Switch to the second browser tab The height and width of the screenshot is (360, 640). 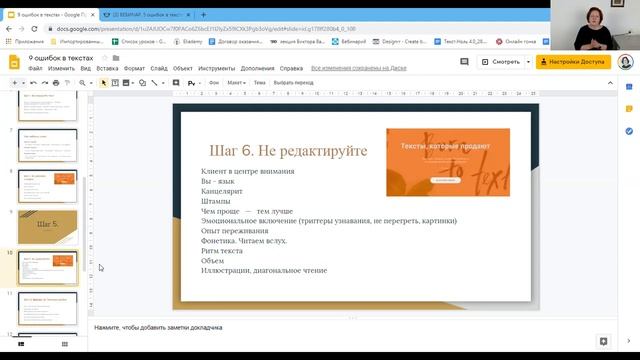point(147,15)
